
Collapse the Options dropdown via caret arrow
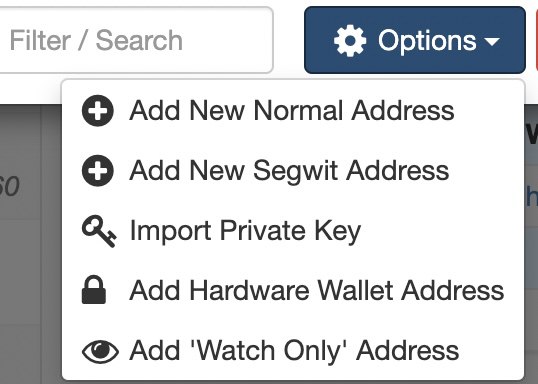[492, 42]
